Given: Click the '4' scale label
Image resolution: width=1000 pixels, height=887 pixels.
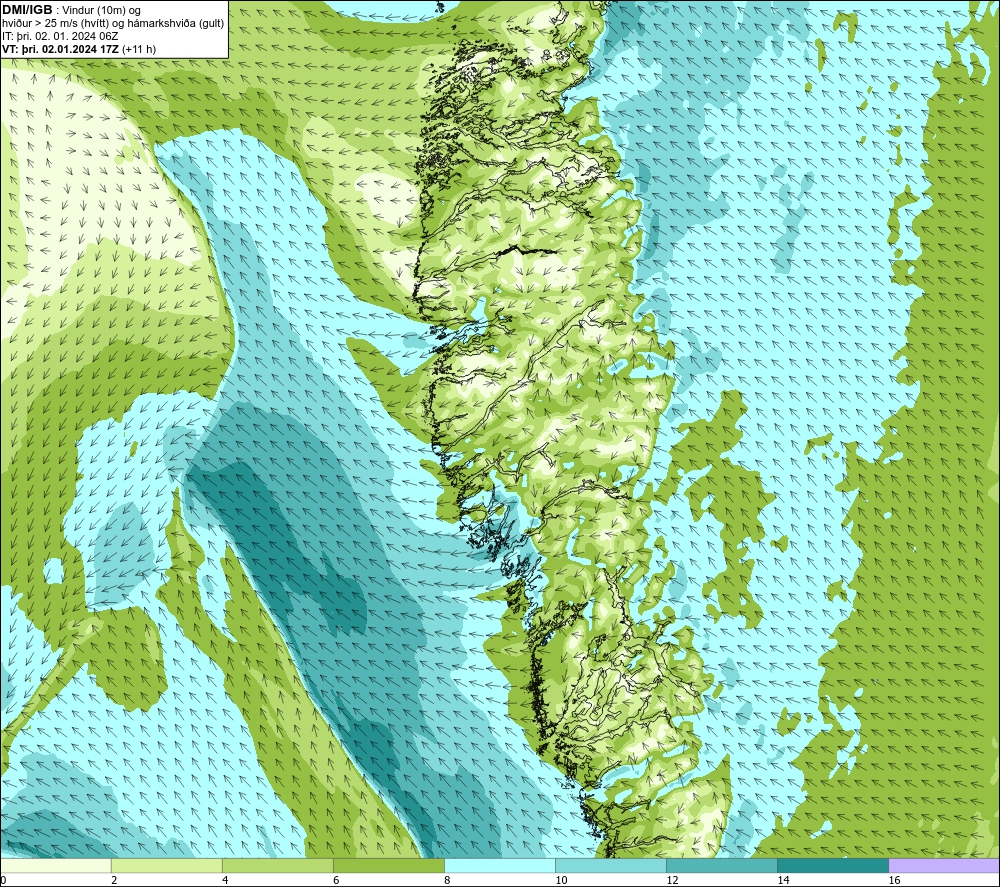Looking at the screenshot, I should (x=225, y=880).
